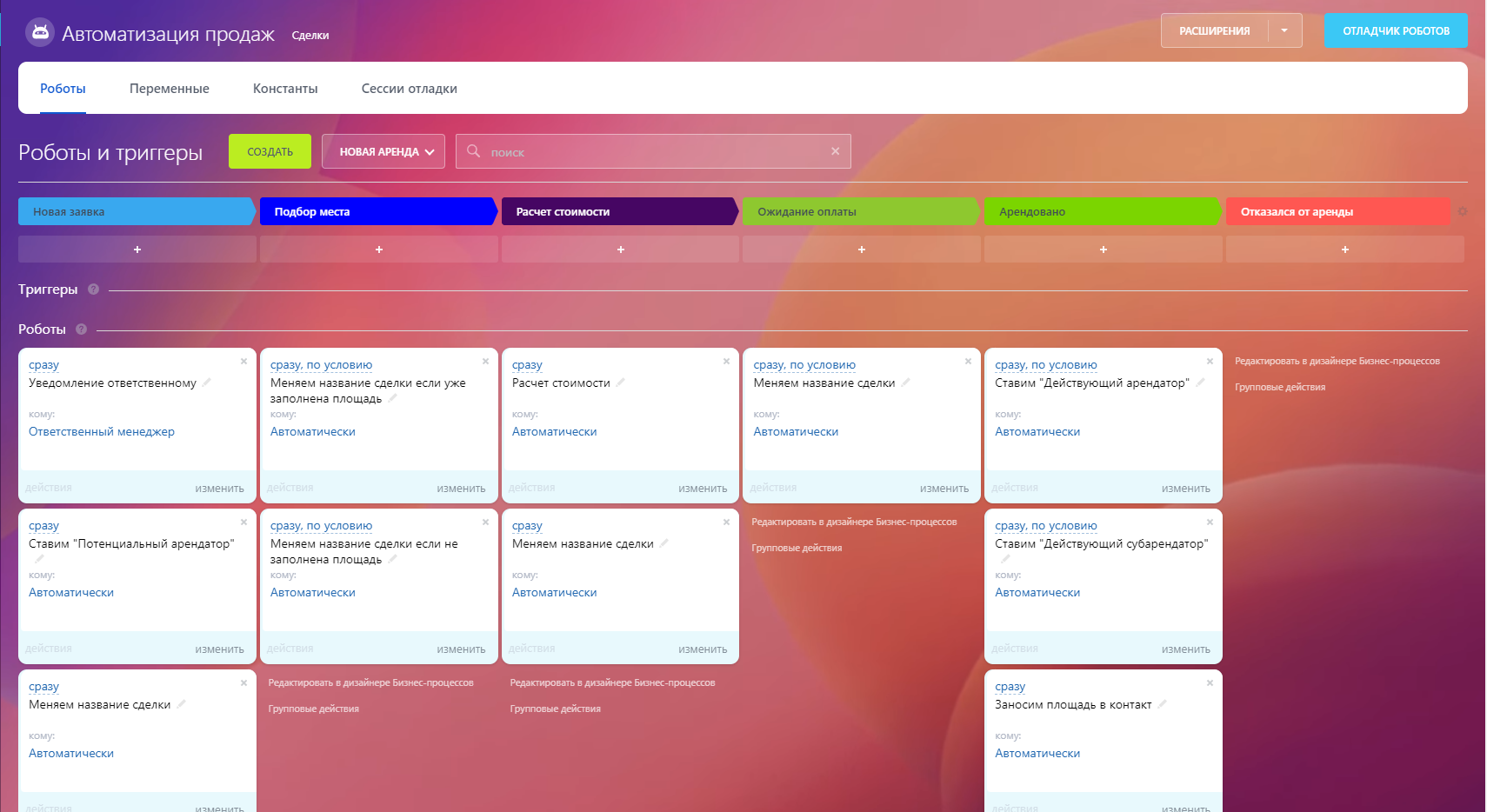This screenshot has height=812, width=1487.
Task: Delete the robot "если не заполнена площадь" via x
Action: (x=485, y=522)
